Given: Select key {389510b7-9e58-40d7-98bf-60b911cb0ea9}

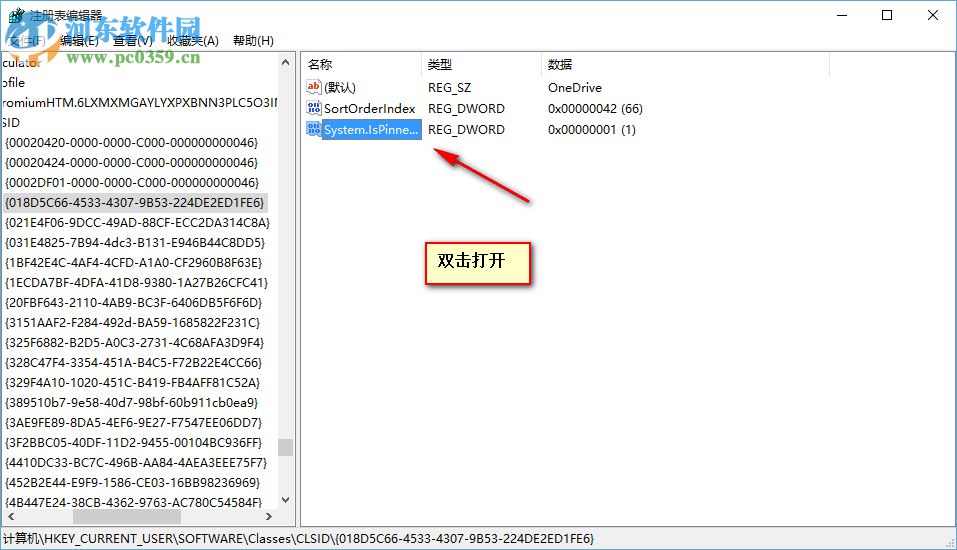Looking at the screenshot, I should pyautogui.click(x=132, y=403).
